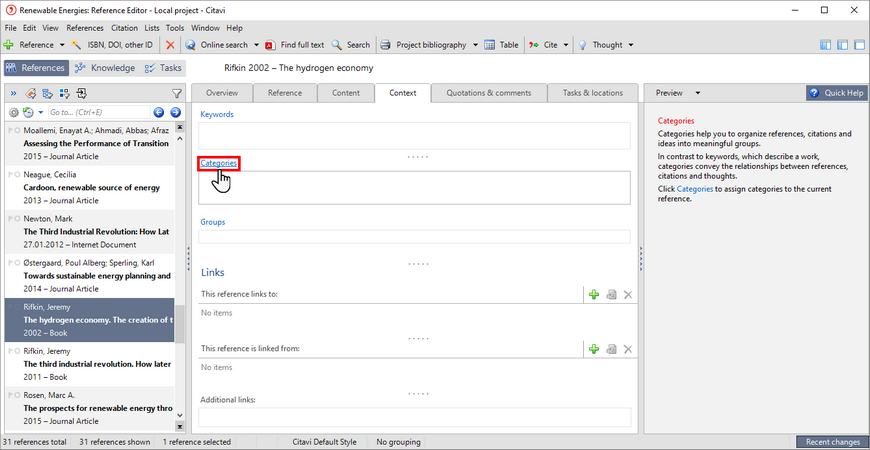This screenshot has width=870, height=450.
Task: Expand the Project bibliography dropdown arrow
Action: (475, 45)
